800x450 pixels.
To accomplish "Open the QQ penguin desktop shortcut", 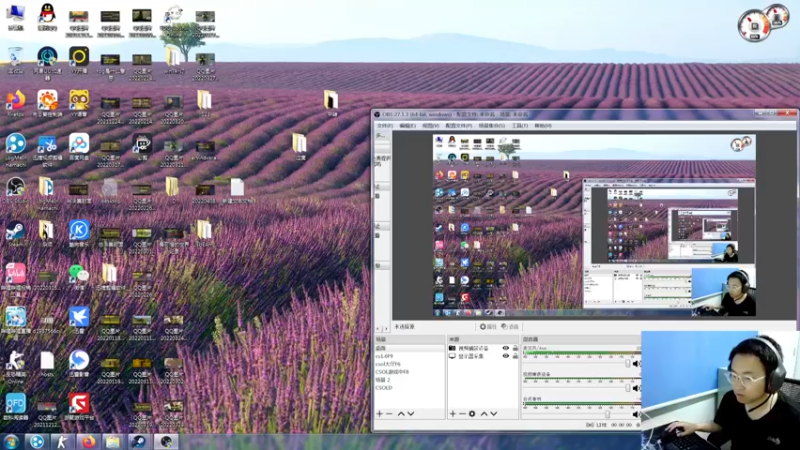I will click(47, 16).
